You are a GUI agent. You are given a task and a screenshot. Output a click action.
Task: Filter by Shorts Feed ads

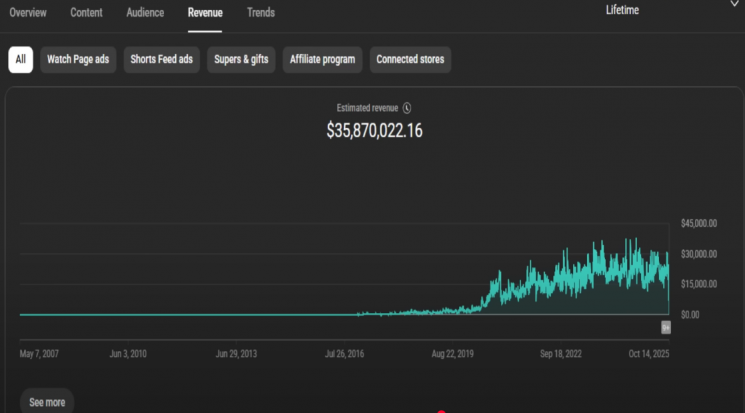(161, 60)
